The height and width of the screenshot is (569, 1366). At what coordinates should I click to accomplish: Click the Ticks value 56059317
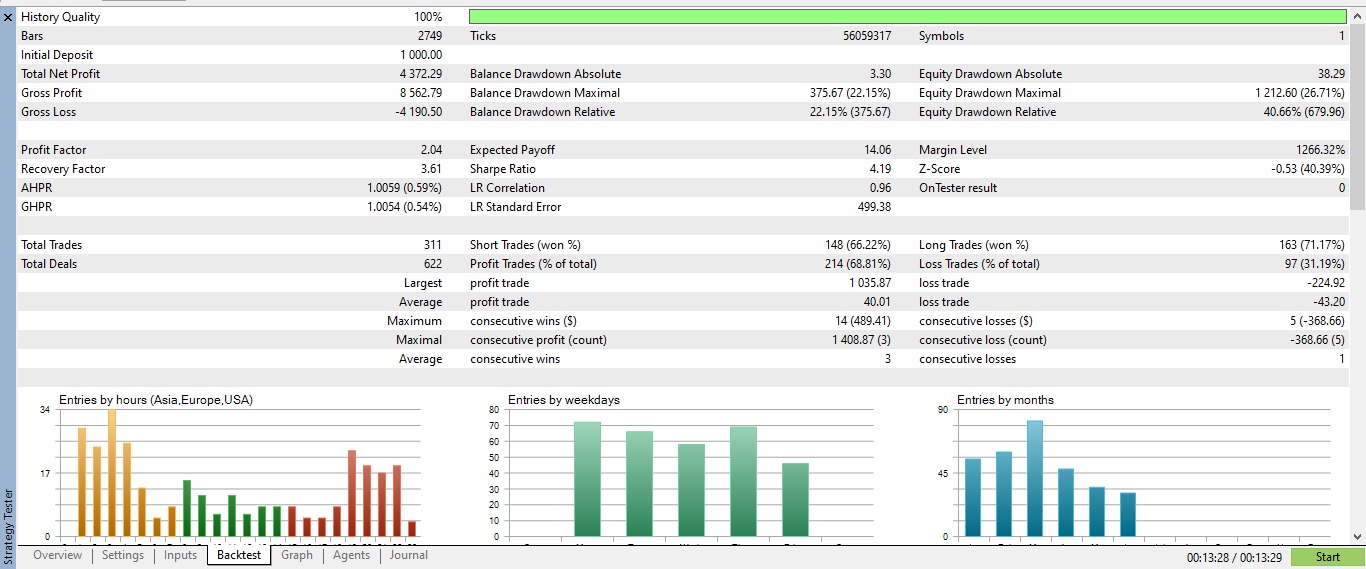coord(867,36)
